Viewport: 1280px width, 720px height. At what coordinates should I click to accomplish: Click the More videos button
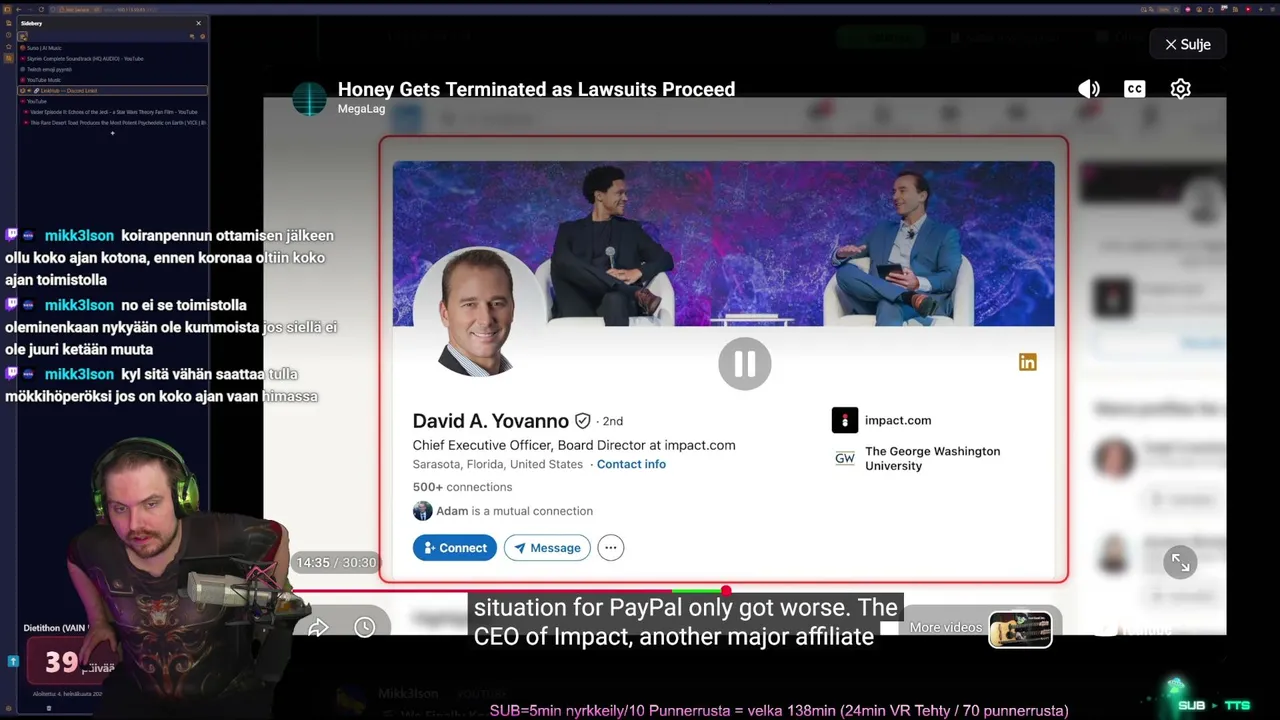click(945, 628)
